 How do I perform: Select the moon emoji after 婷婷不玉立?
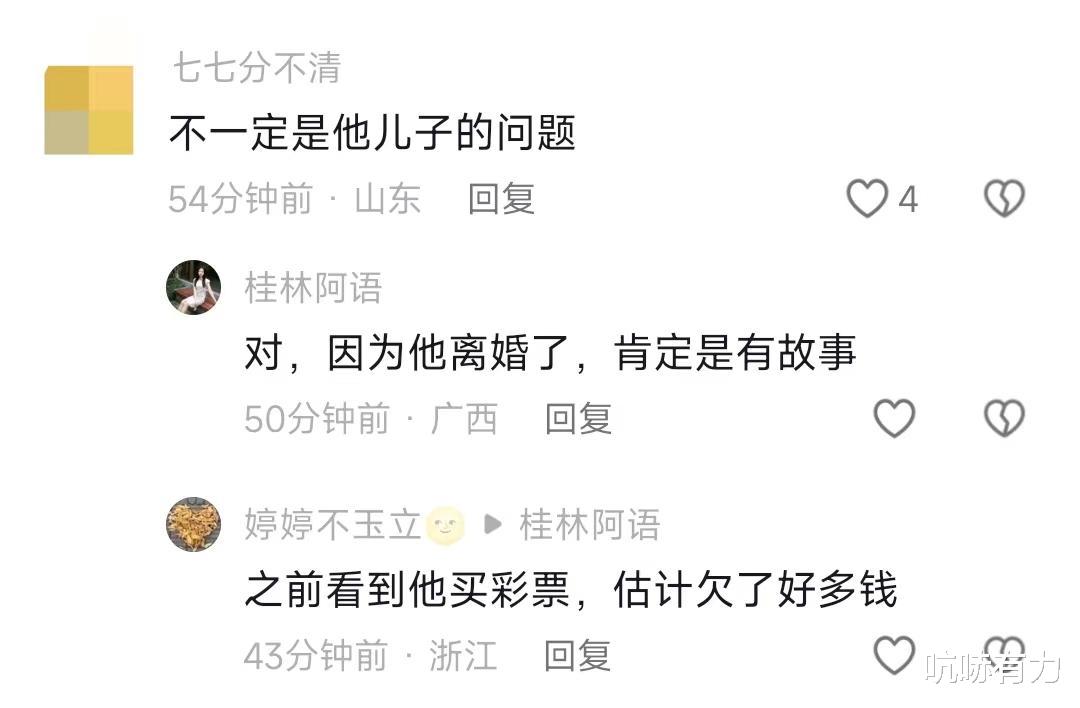click(x=446, y=526)
